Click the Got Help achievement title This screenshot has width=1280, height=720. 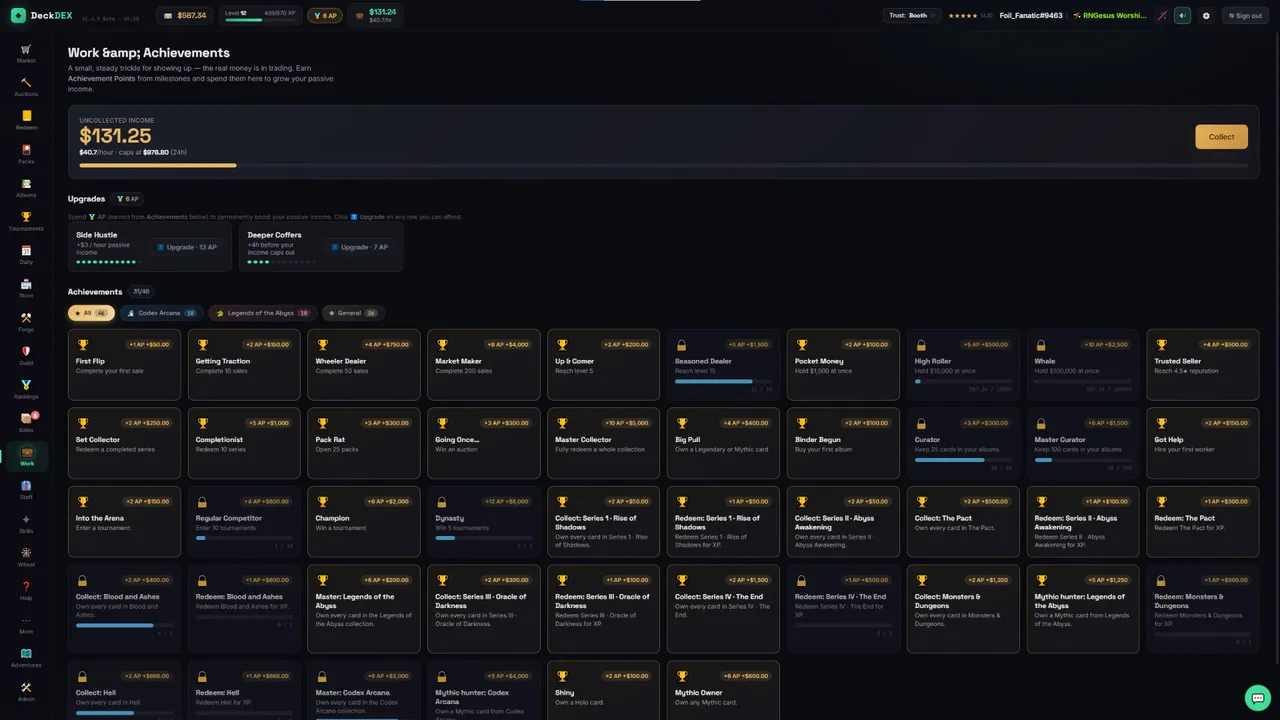tap(1170, 440)
